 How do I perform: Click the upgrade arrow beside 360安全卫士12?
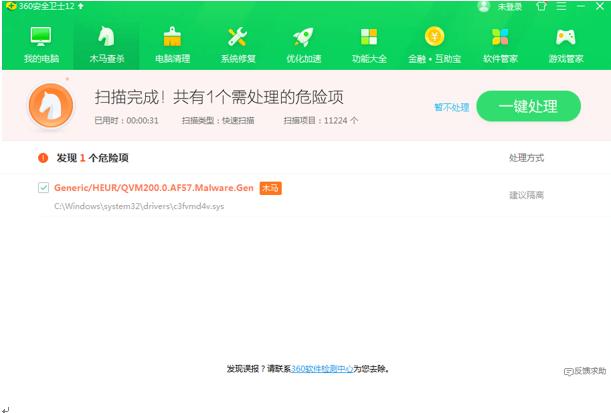81,6
